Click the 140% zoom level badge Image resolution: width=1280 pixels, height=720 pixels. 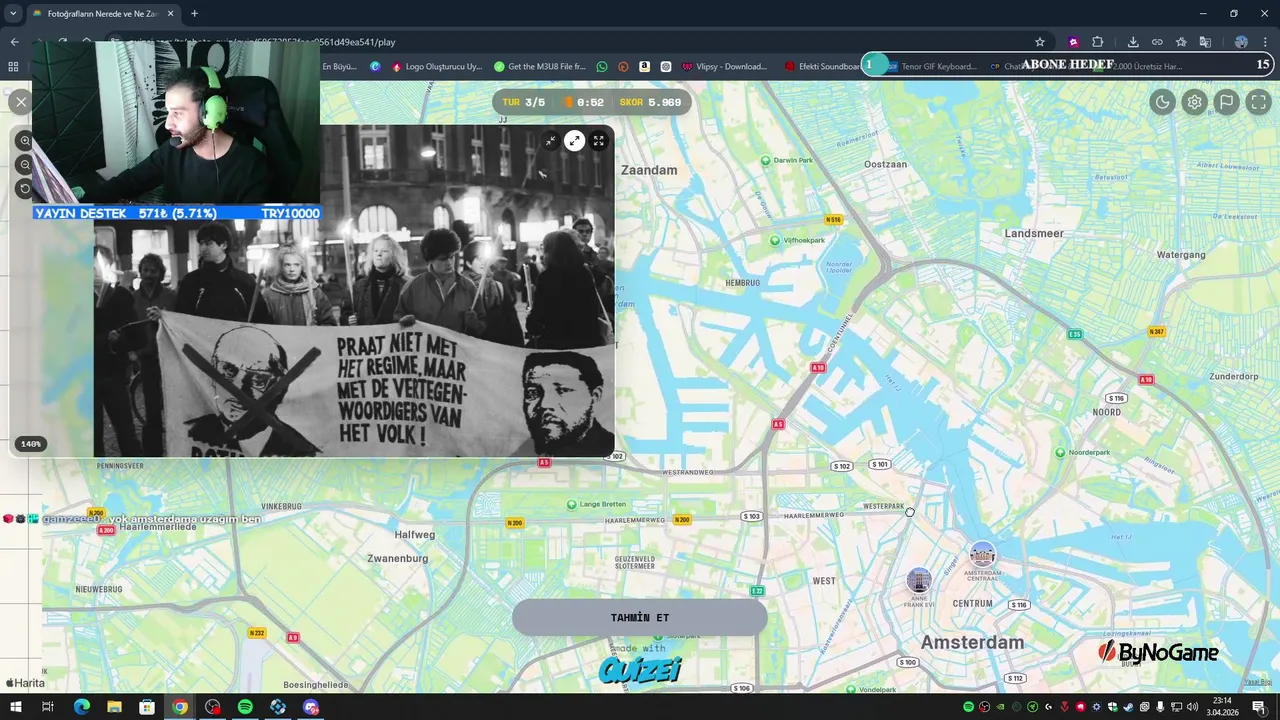31,444
